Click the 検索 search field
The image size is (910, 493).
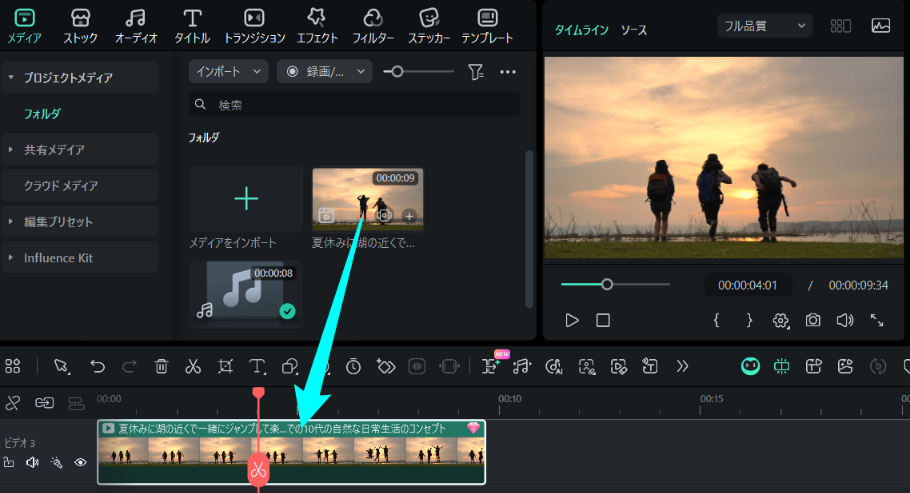click(x=354, y=105)
